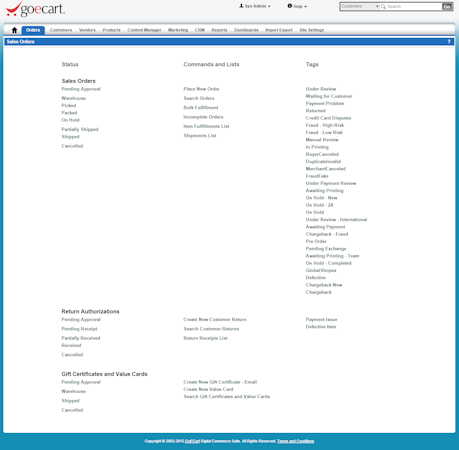Select the Payment Problem tag

[325, 104]
